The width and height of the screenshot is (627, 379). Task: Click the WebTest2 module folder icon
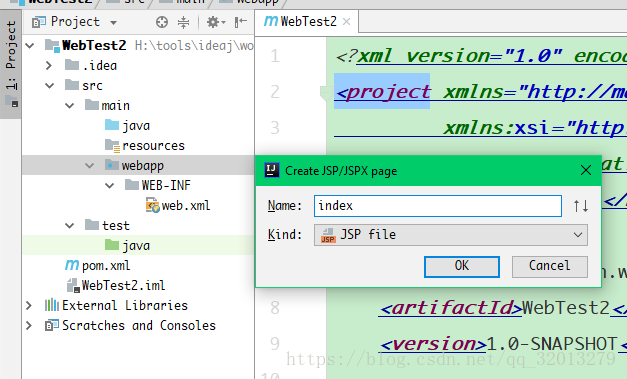pyautogui.click(x=52, y=46)
